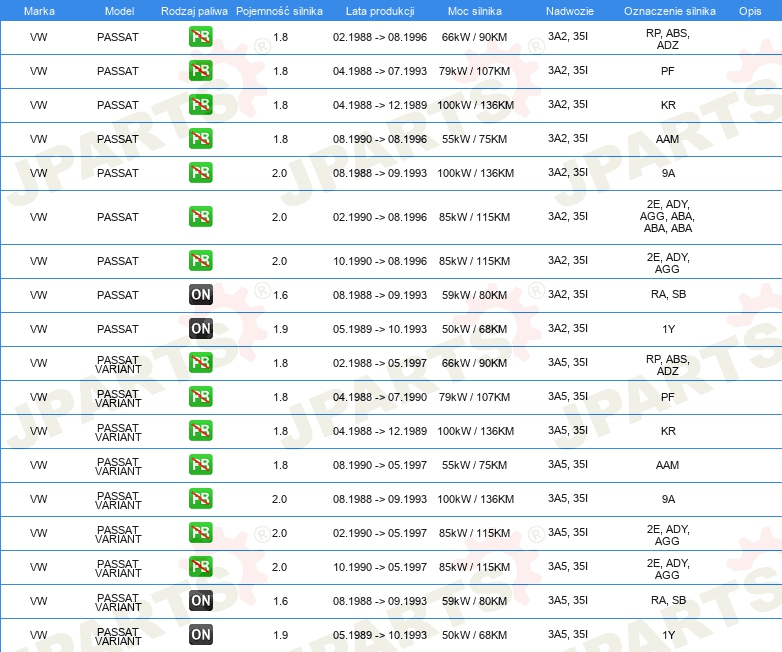Viewport: 782px width, 652px height.
Task: Click petrol icon in PASSAT 04.1988 -> 07.1993 row
Action: (200, 71)
